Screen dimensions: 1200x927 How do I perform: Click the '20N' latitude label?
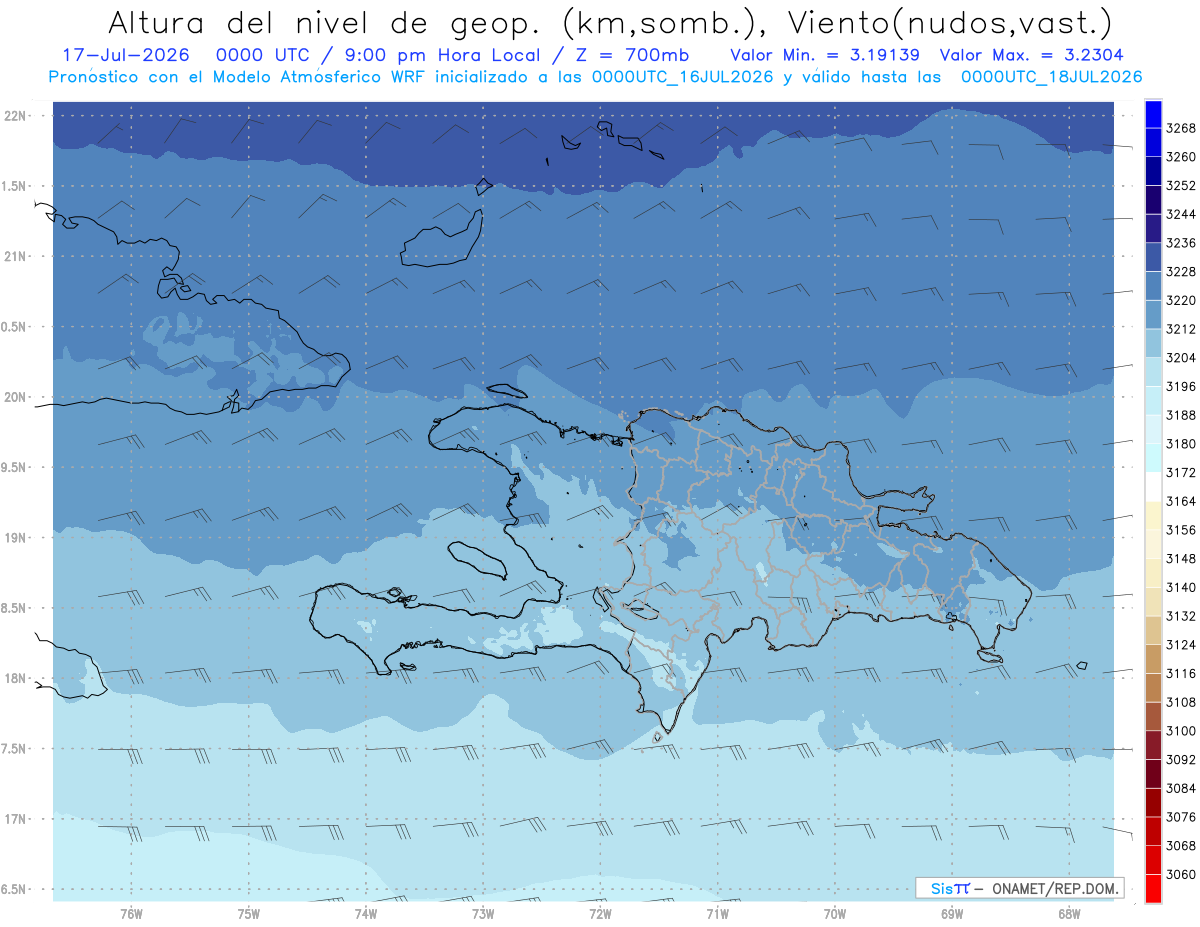coord(16,397)
